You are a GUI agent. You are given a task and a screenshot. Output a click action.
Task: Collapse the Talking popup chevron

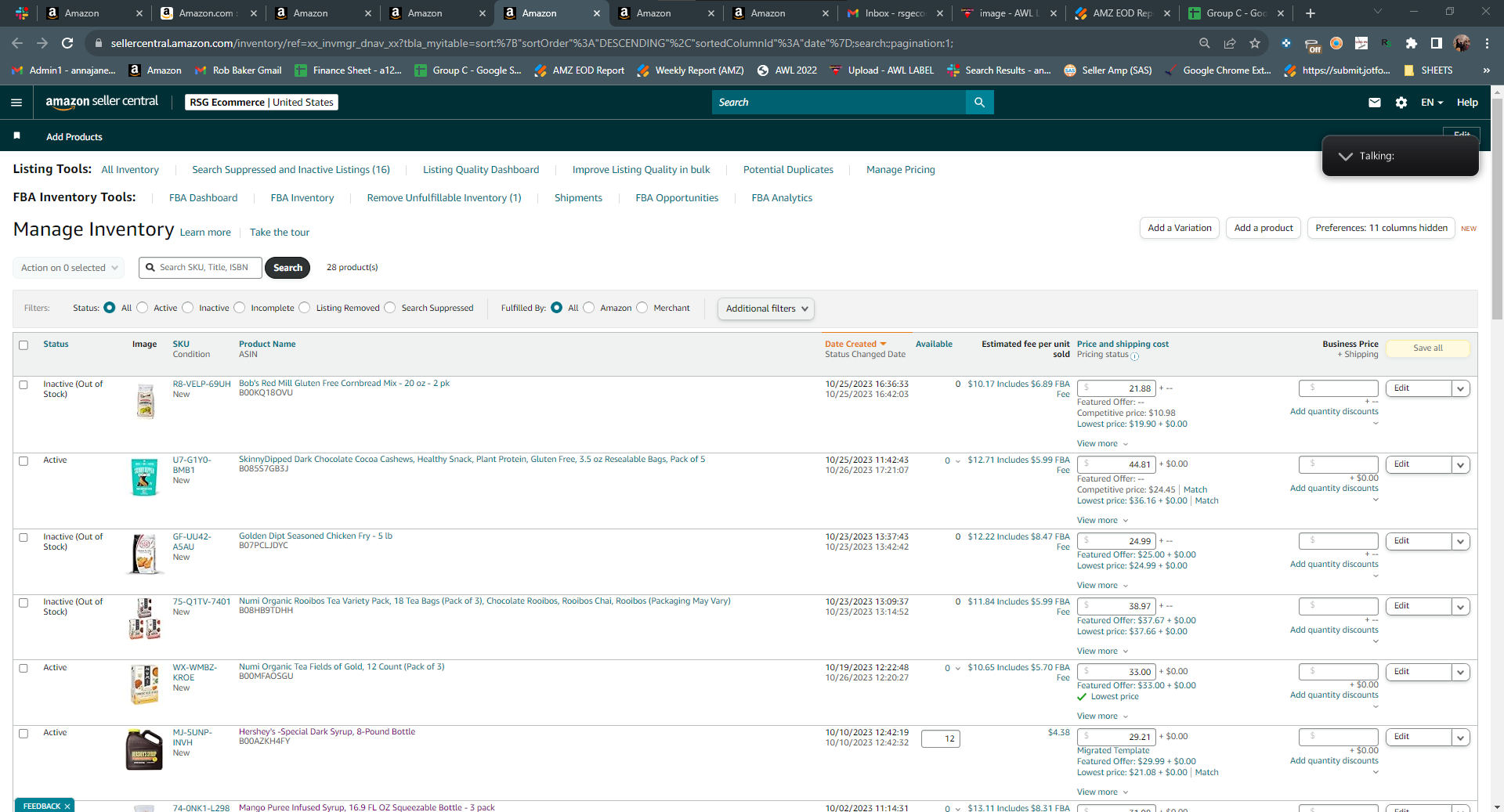1346,156
